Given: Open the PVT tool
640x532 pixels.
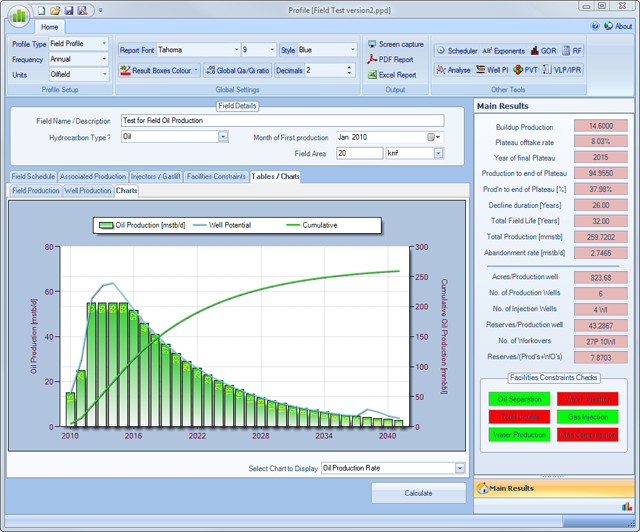Looking at the screenshot, I should (526, 70).
